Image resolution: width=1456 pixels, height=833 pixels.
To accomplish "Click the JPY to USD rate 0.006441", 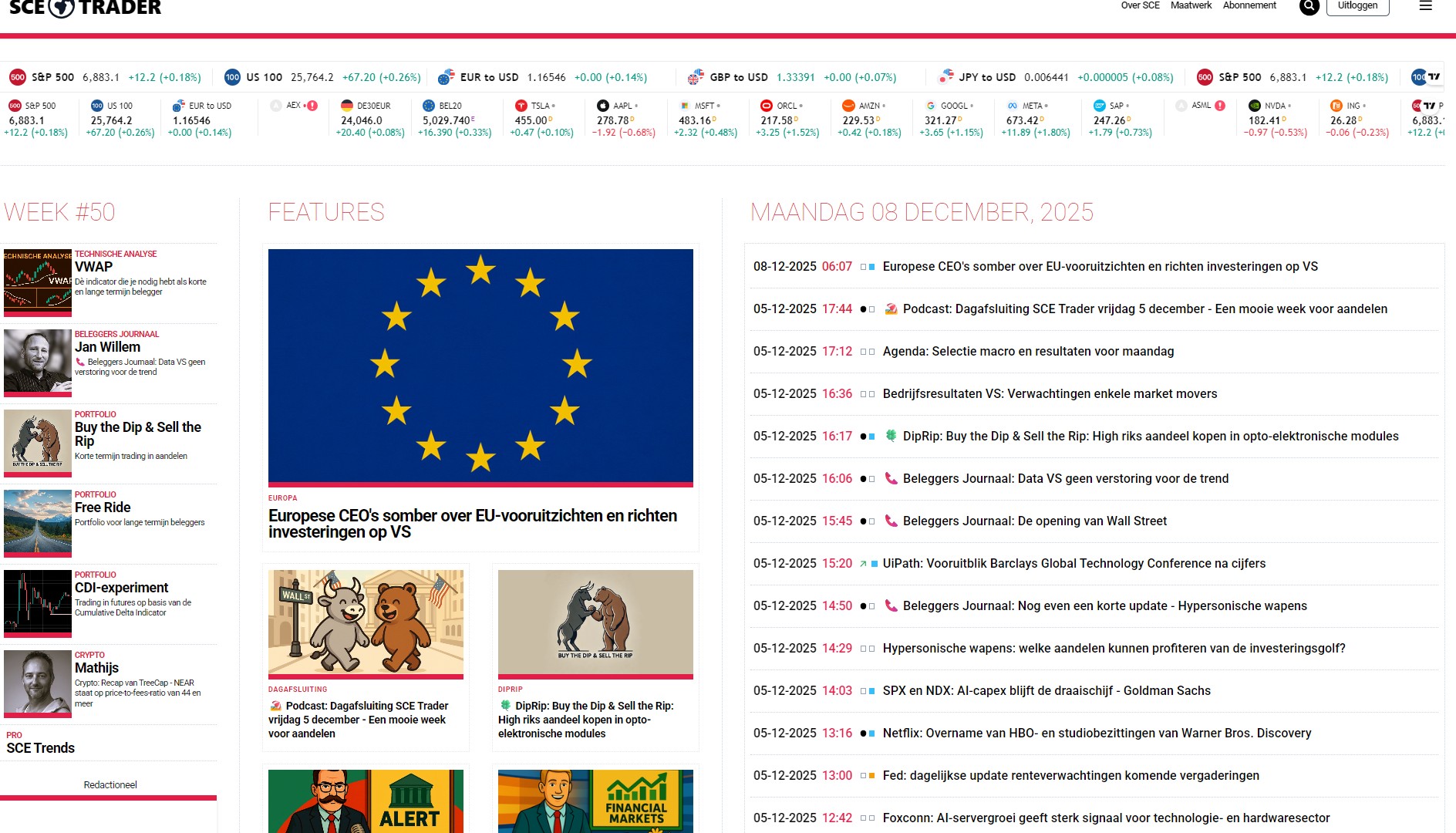I will pos(1046,77).
